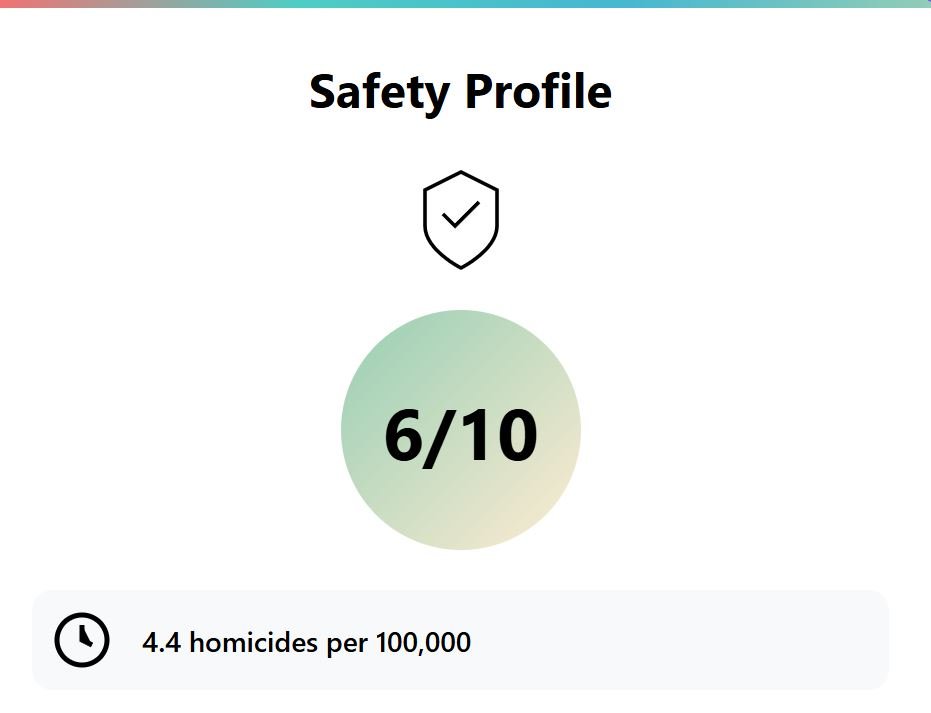Open the 4.4 homicides per 100,000 row

point(461,640)
